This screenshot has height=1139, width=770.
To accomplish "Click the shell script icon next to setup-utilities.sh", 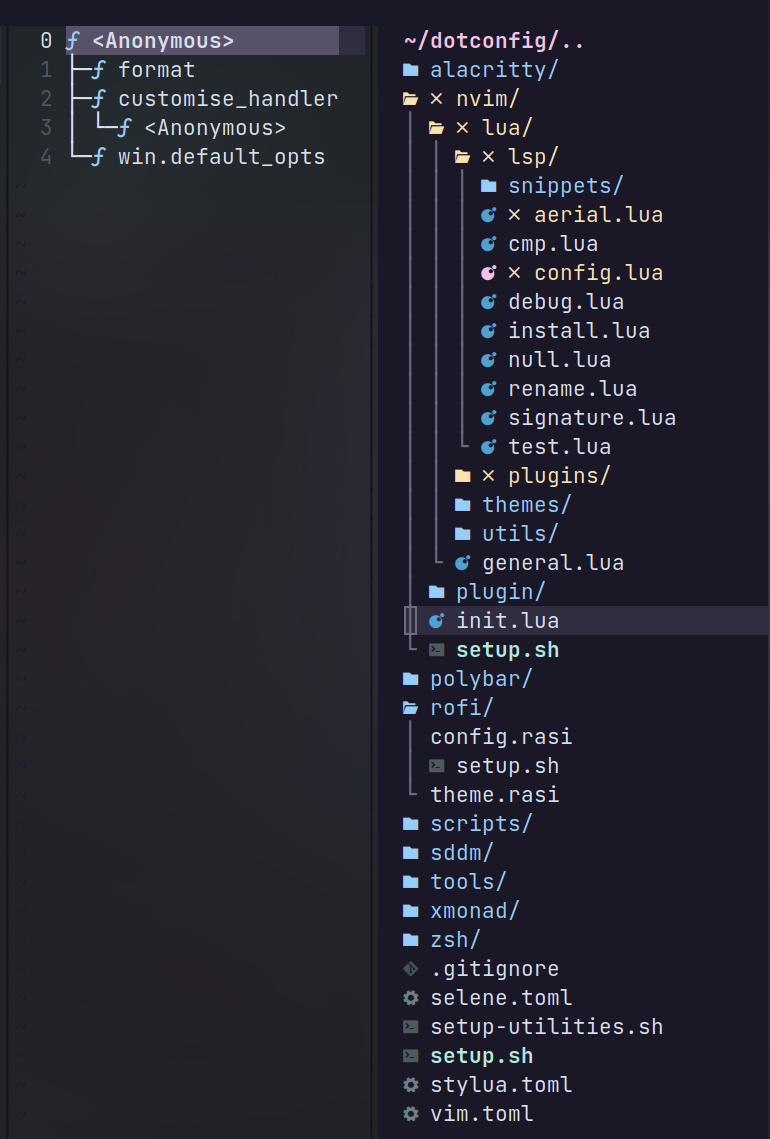I will [410, 1026].
